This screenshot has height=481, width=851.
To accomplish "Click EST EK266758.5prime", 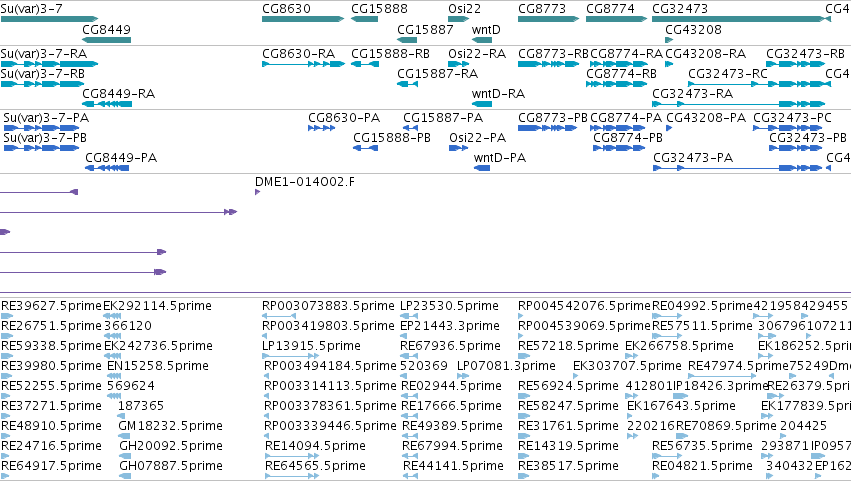I will point(679,346).
